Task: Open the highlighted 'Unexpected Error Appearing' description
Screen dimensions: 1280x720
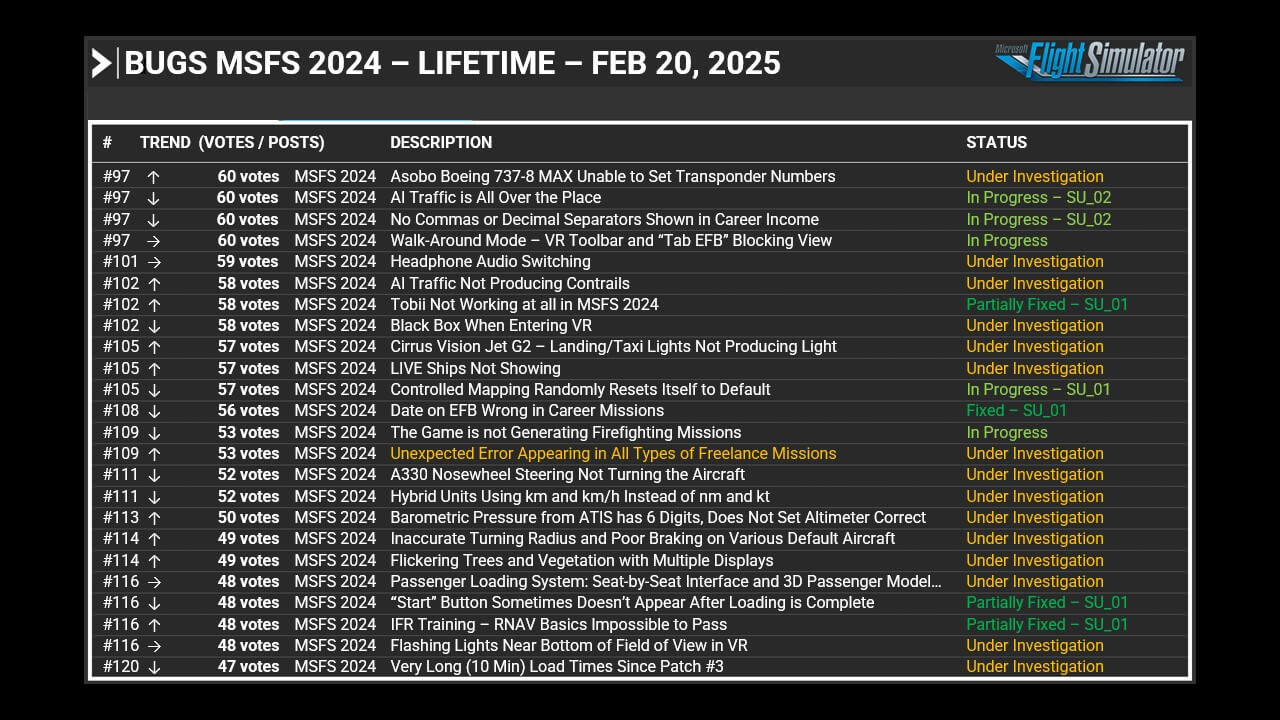Action: tap(613, 454)
